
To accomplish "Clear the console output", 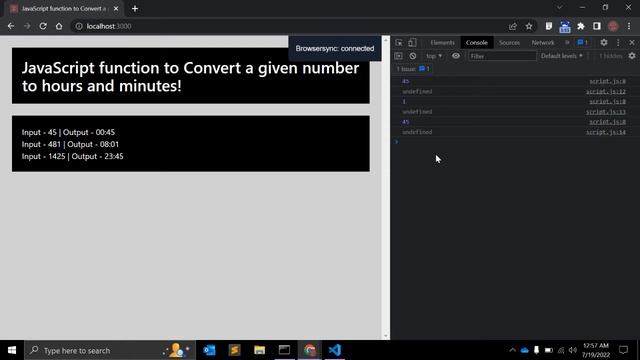I will tap(413, 56).
